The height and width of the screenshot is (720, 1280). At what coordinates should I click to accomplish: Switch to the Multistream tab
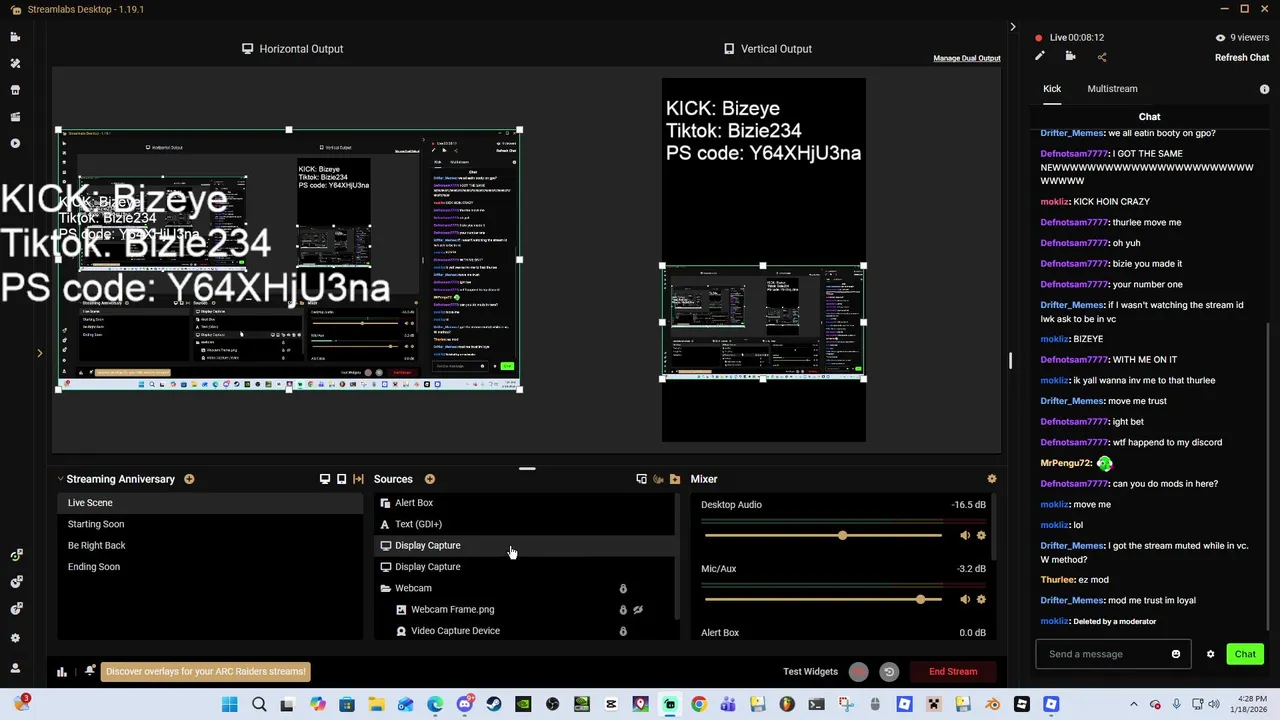pos(1112,89)
